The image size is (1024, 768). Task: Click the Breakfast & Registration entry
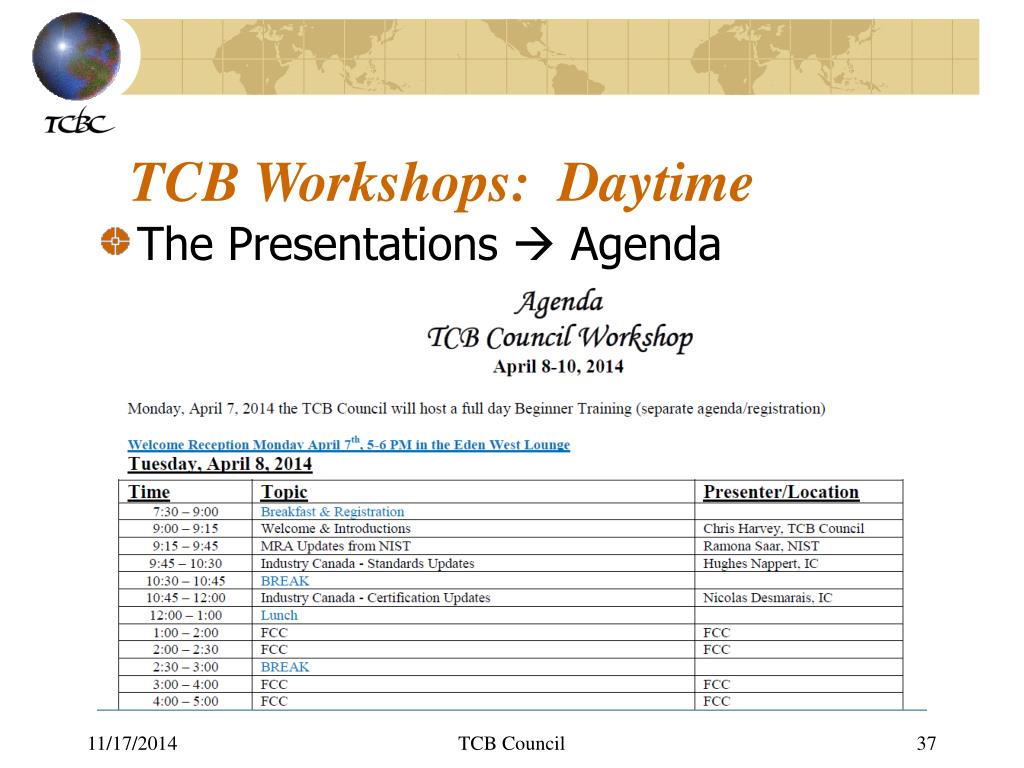[332, 511]
